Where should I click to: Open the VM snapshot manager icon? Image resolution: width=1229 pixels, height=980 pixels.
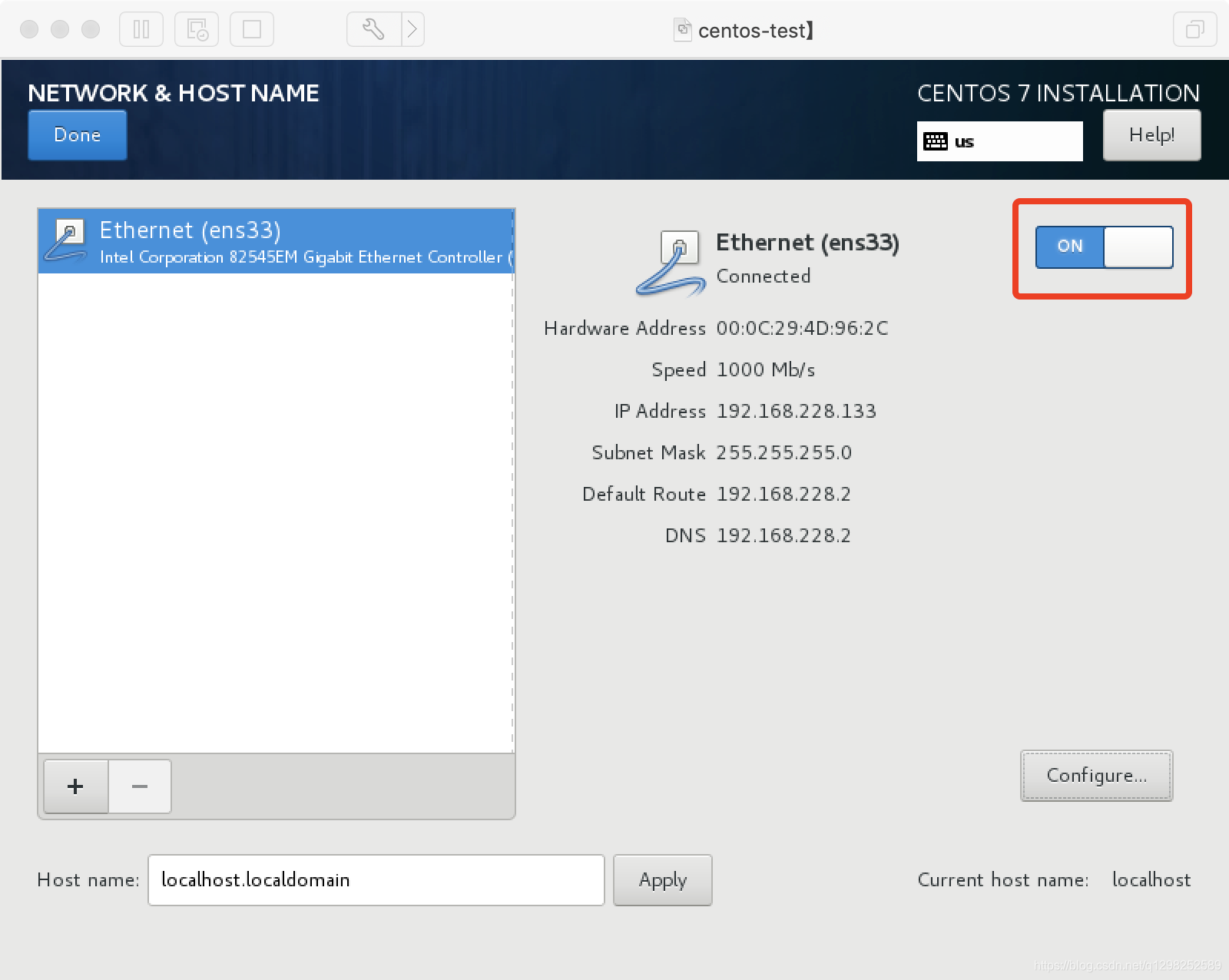(x=197, y=30)
